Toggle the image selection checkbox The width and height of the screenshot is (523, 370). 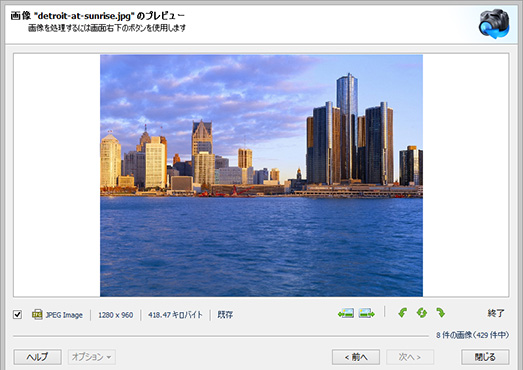(17, 314)
